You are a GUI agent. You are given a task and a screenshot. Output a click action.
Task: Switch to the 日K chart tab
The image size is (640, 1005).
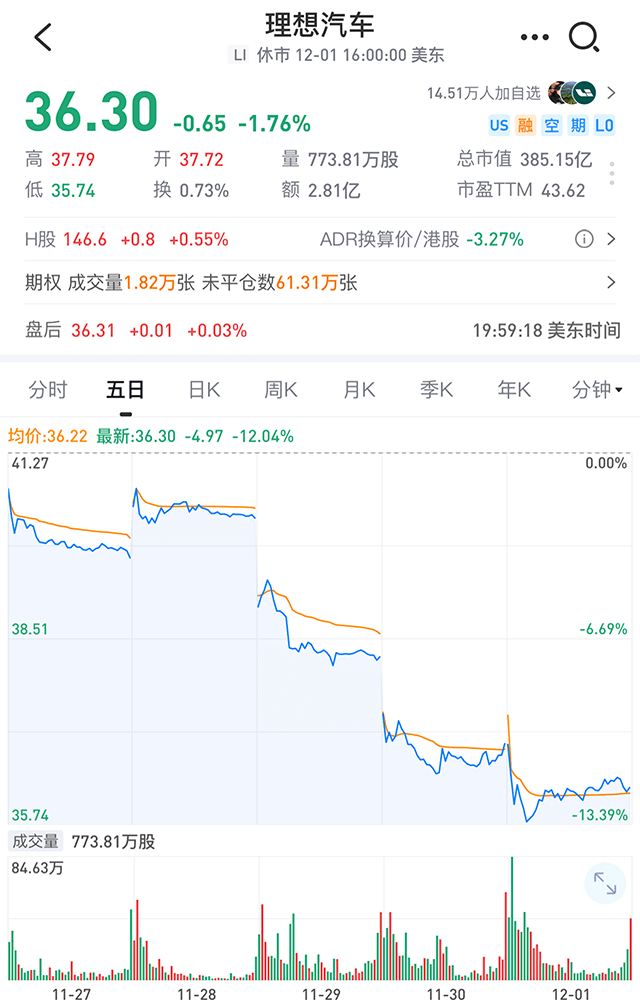(x=204, y=389)
